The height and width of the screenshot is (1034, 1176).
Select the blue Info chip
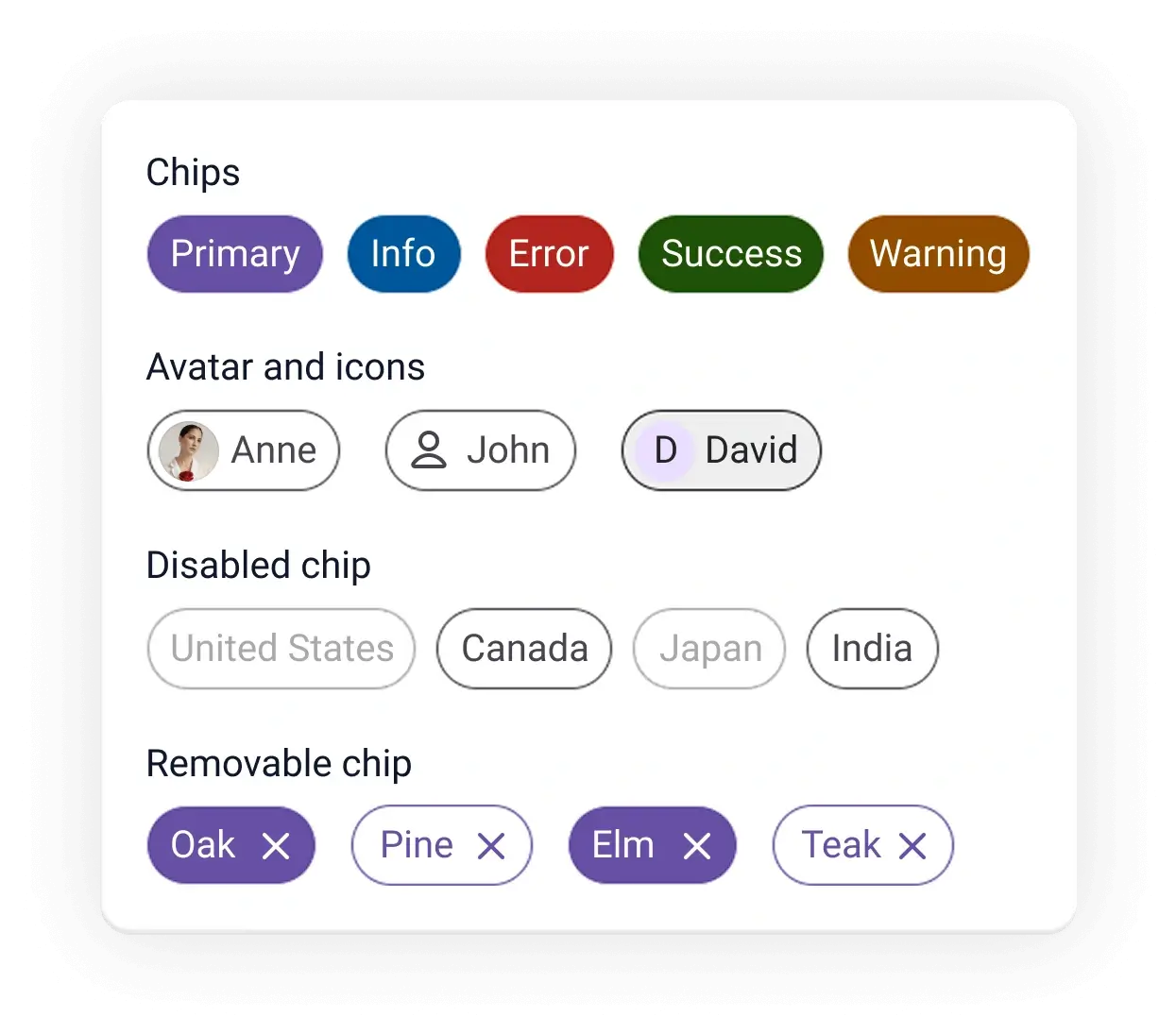click(403, 254)
